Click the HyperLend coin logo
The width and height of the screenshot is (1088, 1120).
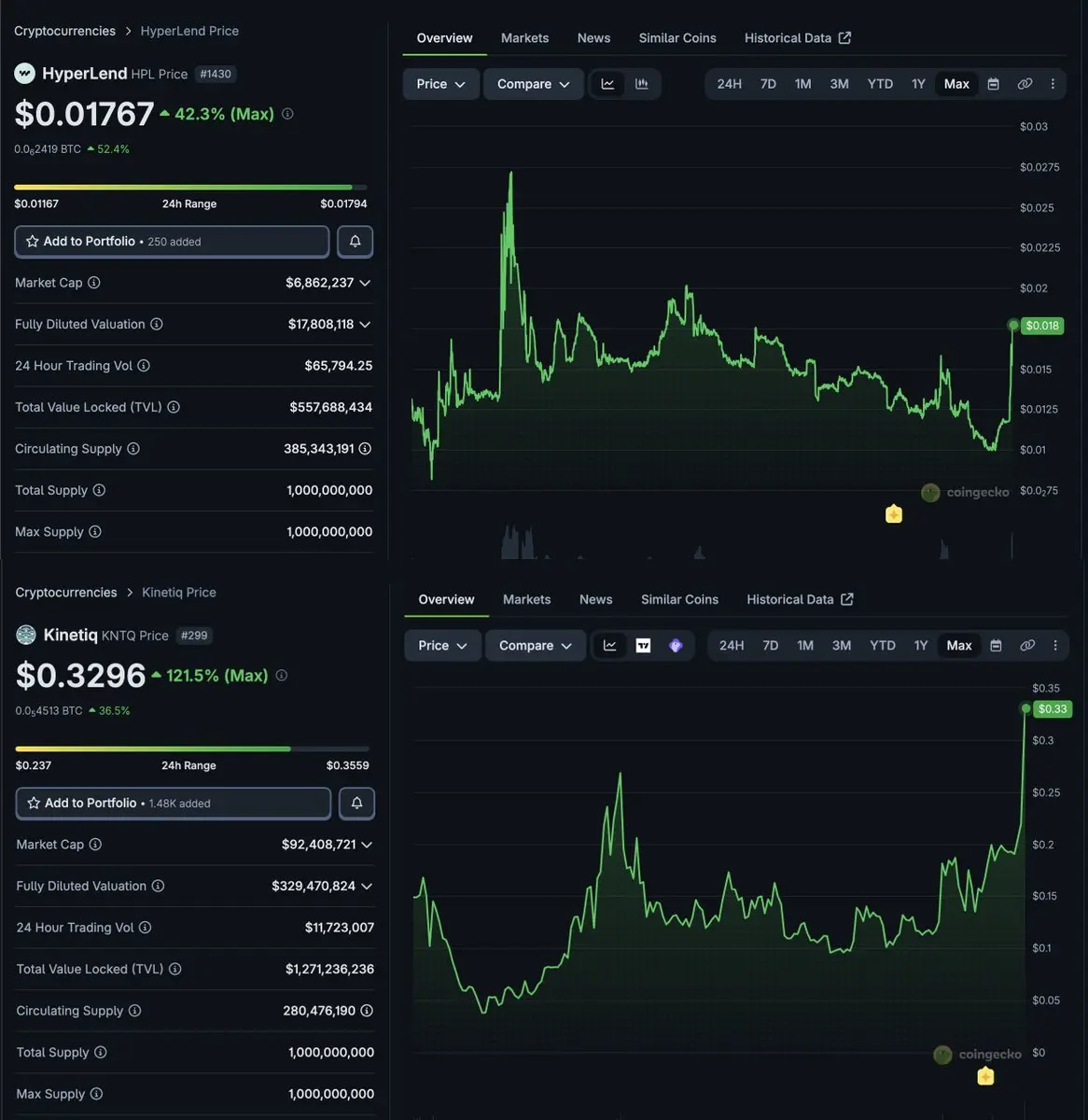pos(25,74)
